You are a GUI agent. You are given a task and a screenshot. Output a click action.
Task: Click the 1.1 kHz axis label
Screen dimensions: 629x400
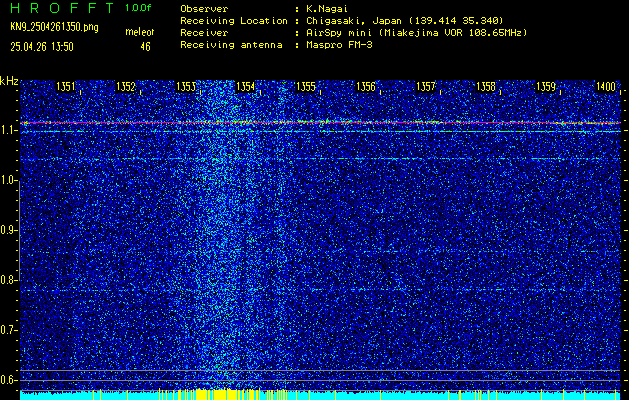pos(8,130)
